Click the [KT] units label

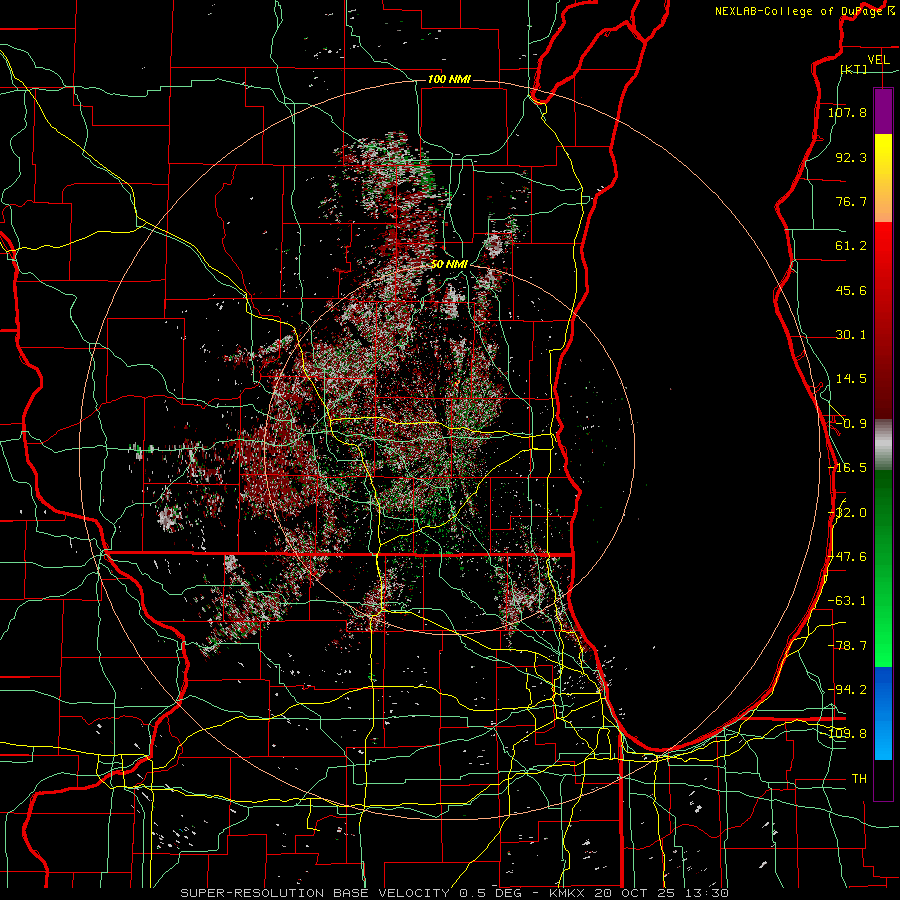point(854,69)
